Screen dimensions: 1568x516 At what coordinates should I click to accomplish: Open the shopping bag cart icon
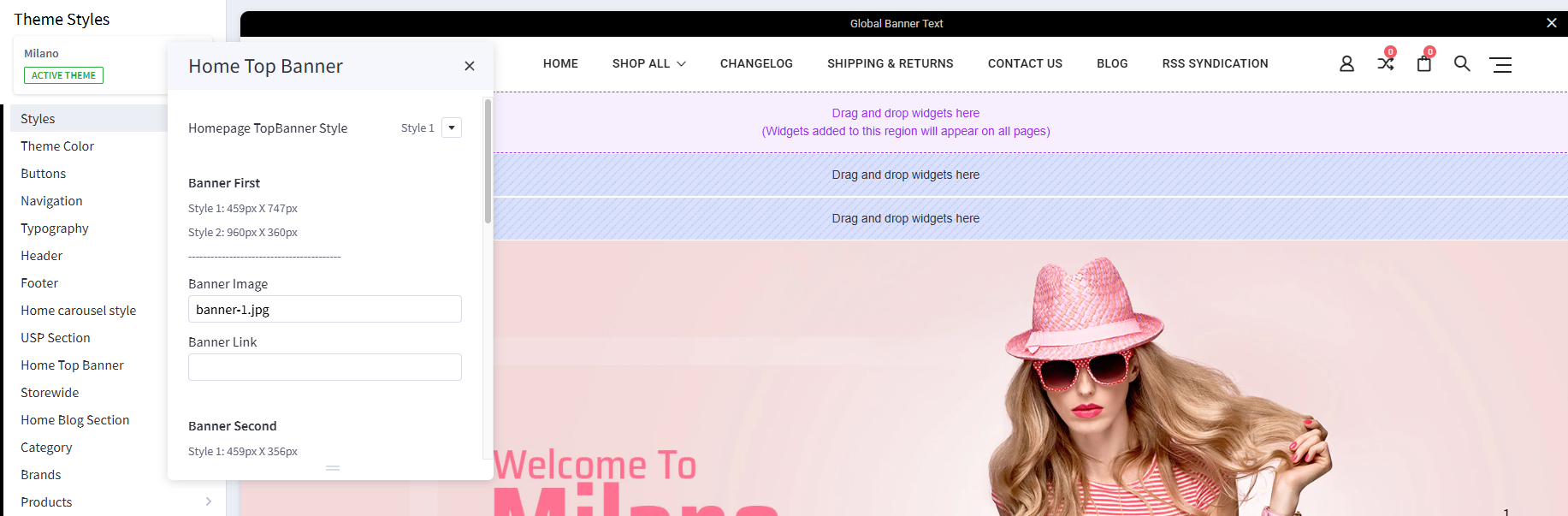[1424, 63]
